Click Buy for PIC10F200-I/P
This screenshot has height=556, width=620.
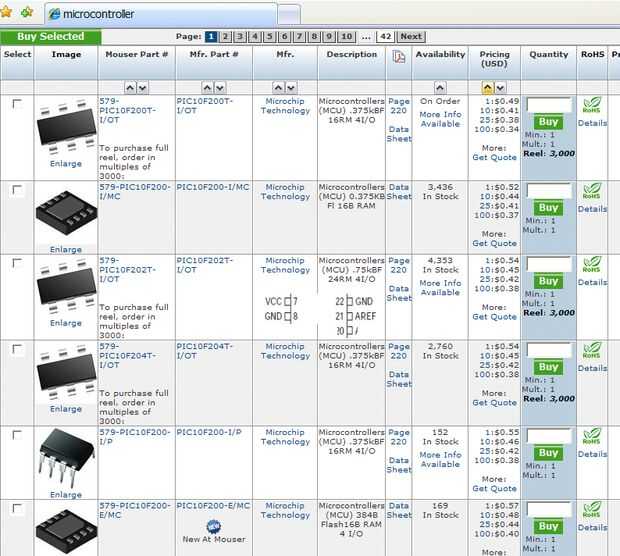pyautogui.click(x=548, y=453)
